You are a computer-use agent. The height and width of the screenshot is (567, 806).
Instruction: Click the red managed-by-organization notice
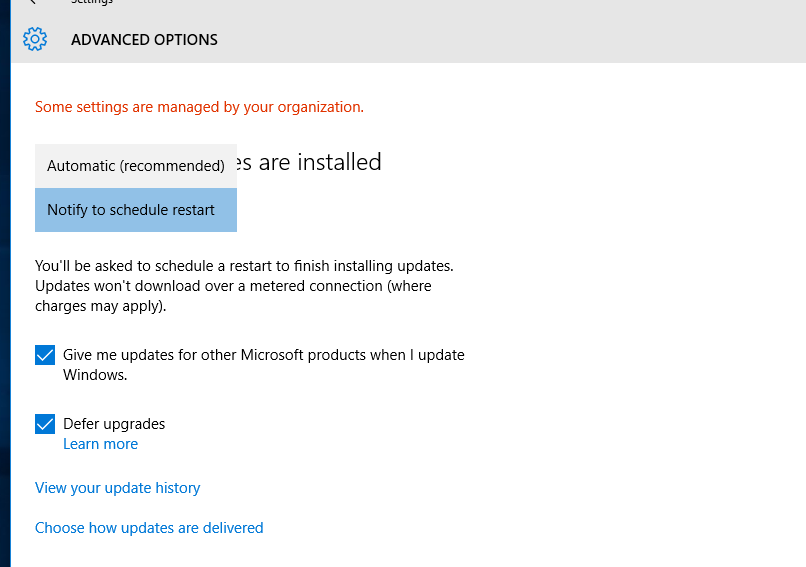point(199,107)
